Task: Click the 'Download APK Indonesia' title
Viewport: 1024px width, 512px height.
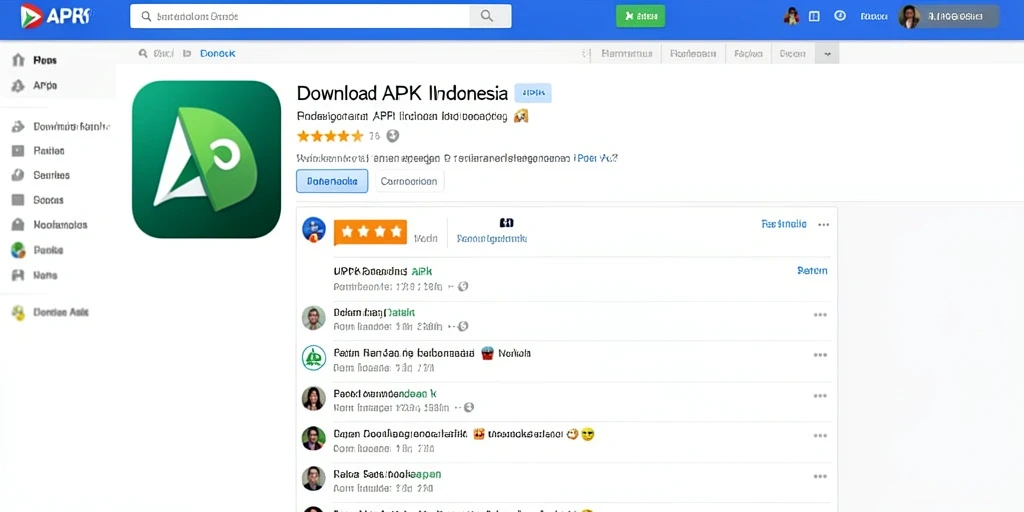Action: (402, 93)
